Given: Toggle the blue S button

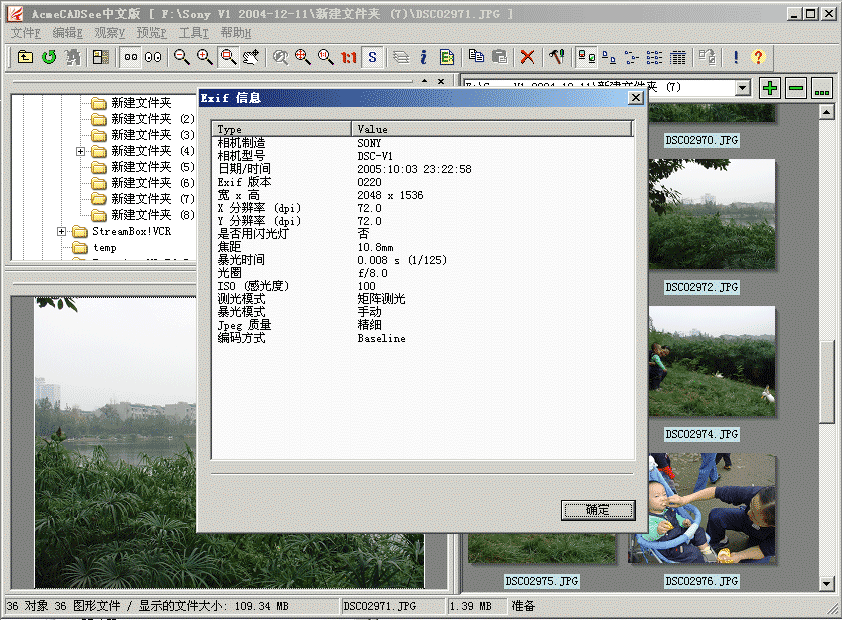Looking at the screenshot, I should point(372,57).
